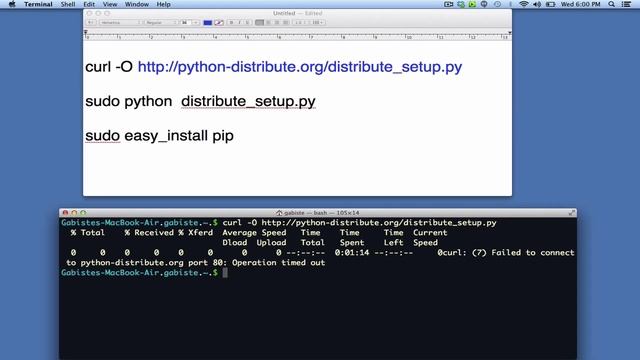Click the 'curl -O' text in TextEdit document
The width and height of the screenshot is (640, 360).
pos(109,67)
